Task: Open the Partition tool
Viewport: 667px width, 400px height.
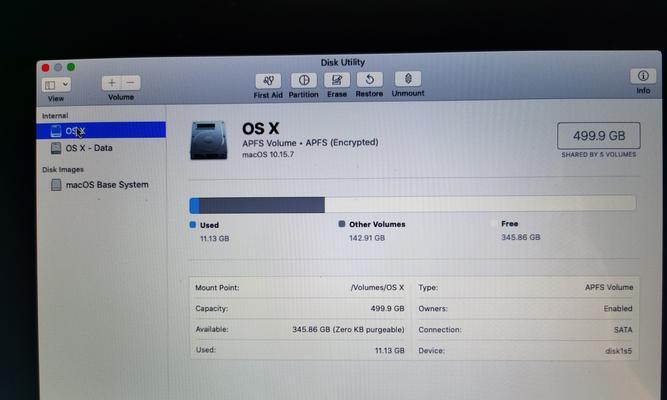Action: 304,80
